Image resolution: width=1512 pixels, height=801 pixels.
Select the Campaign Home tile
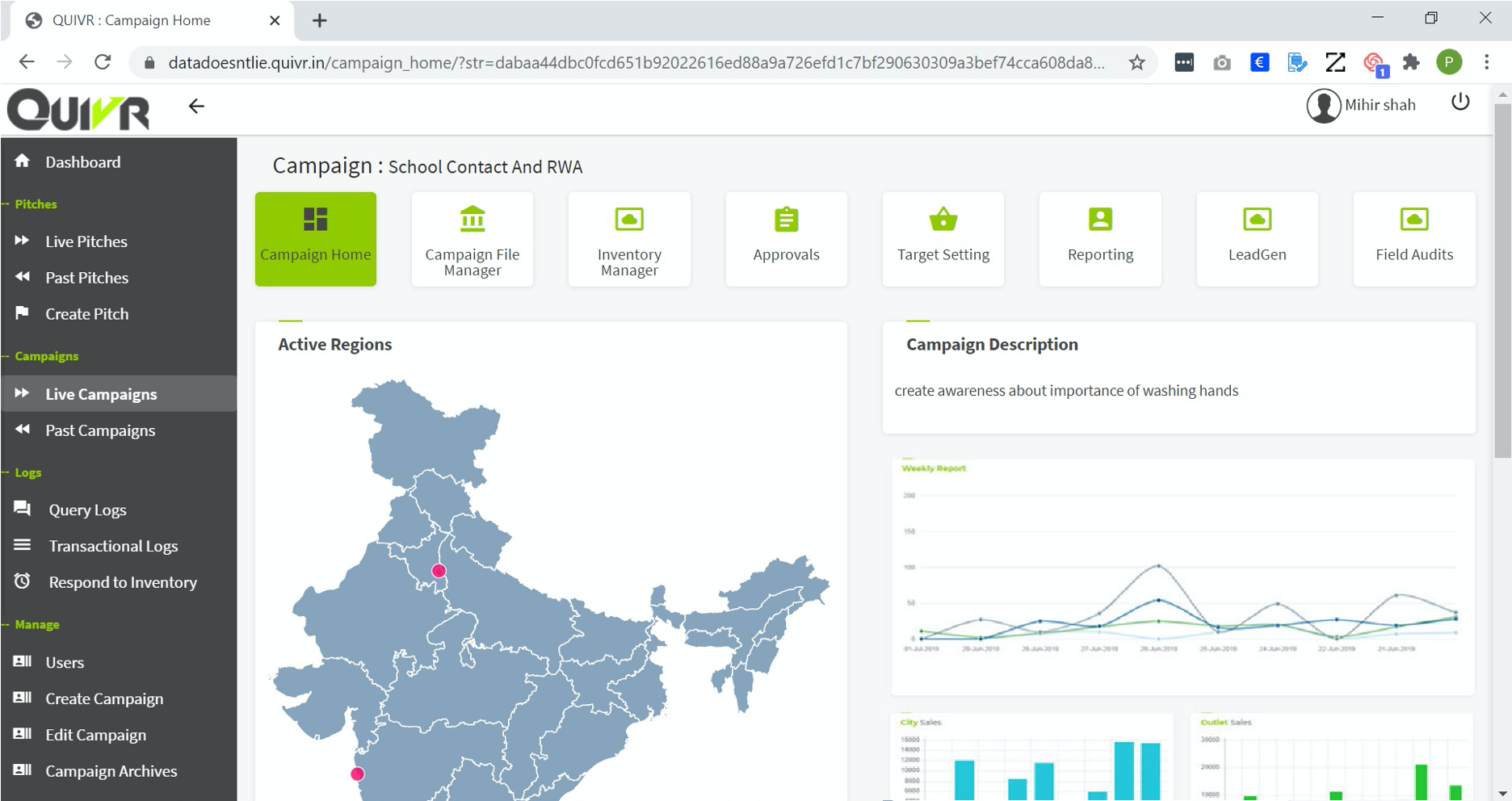316,239
